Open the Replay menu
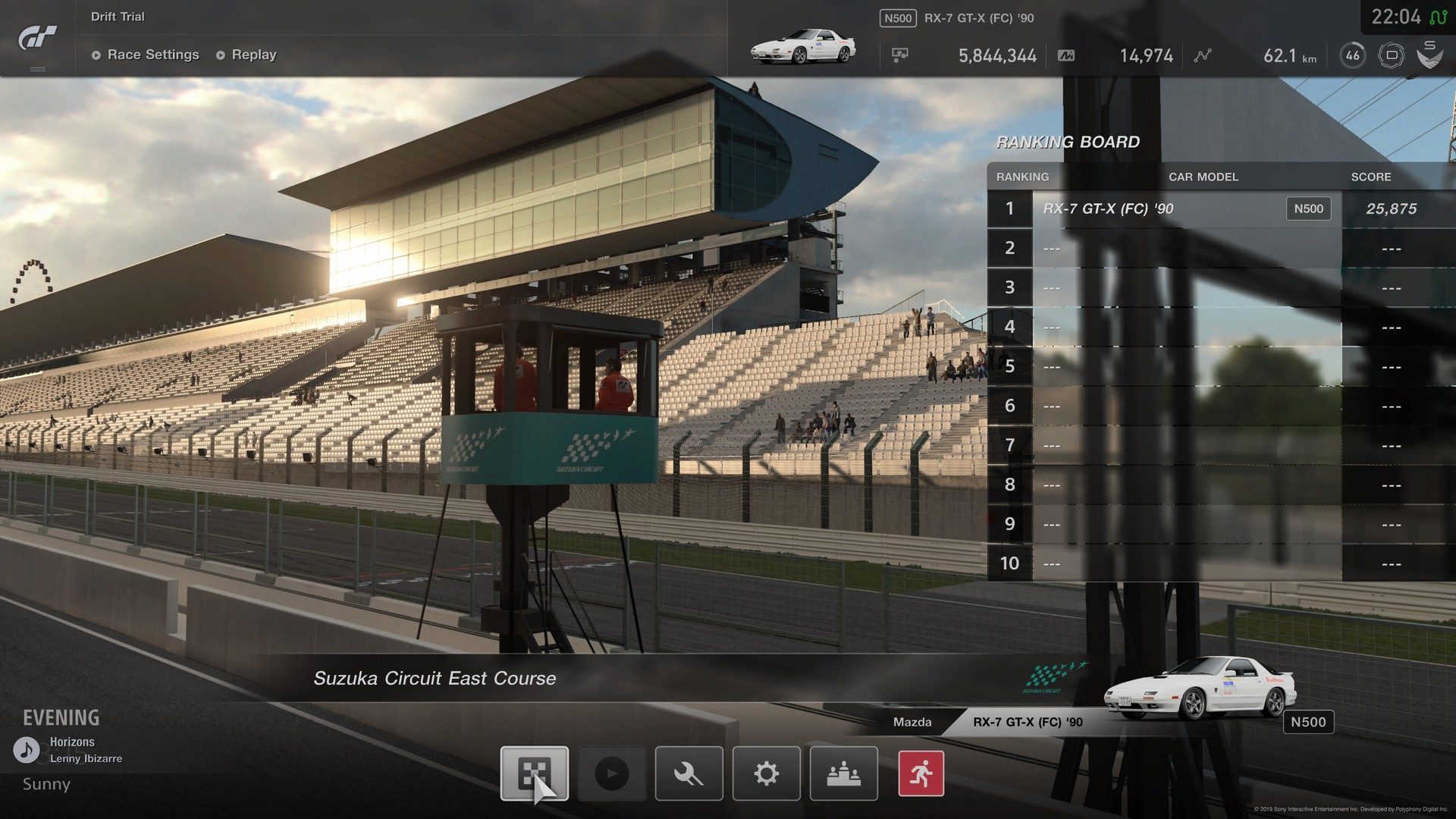The height and width of the screenshot is (819, 1456). tap(246, 55)
